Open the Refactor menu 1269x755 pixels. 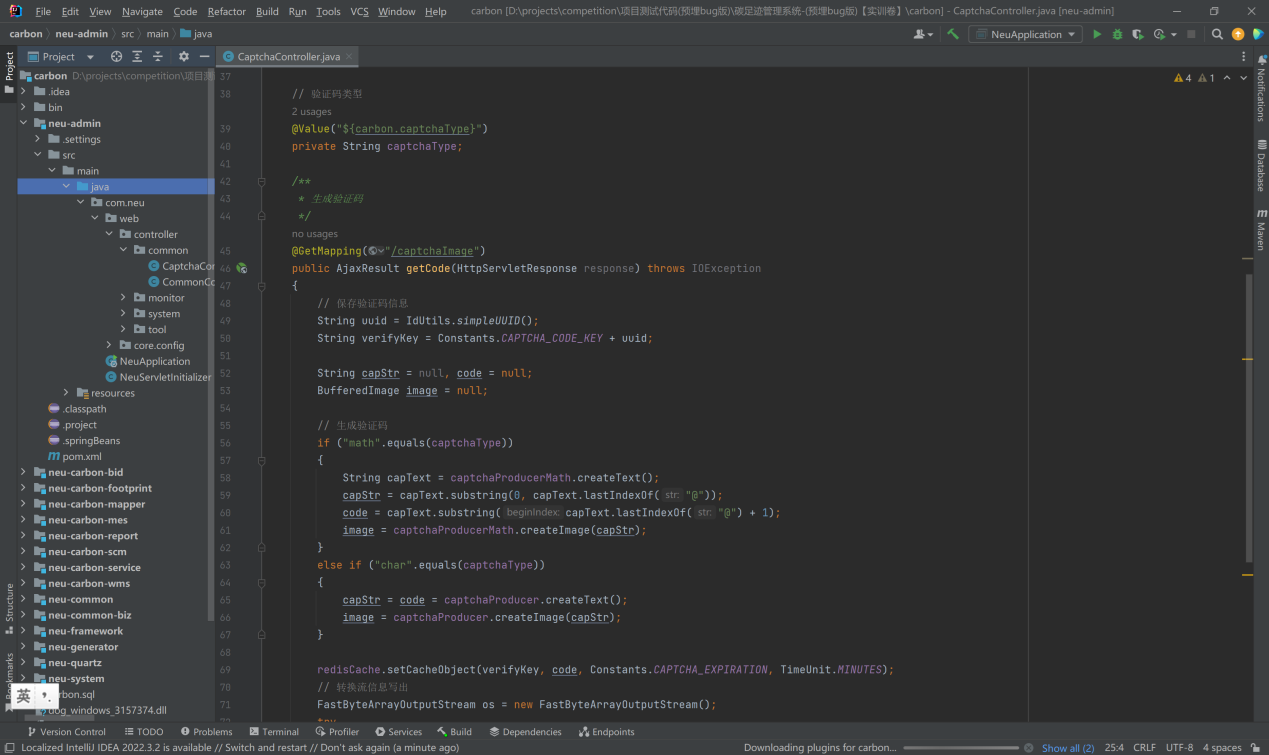(226, 11)
